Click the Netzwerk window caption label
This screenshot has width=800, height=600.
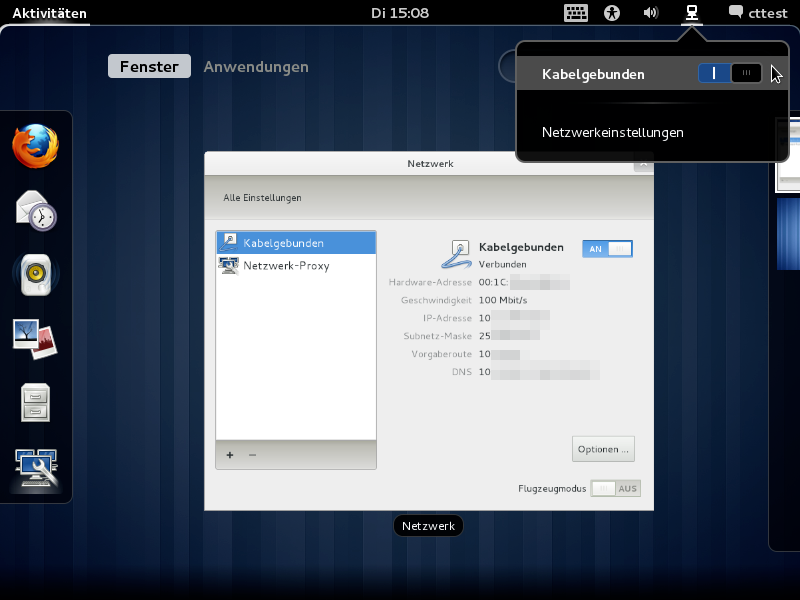click(428, 526)
